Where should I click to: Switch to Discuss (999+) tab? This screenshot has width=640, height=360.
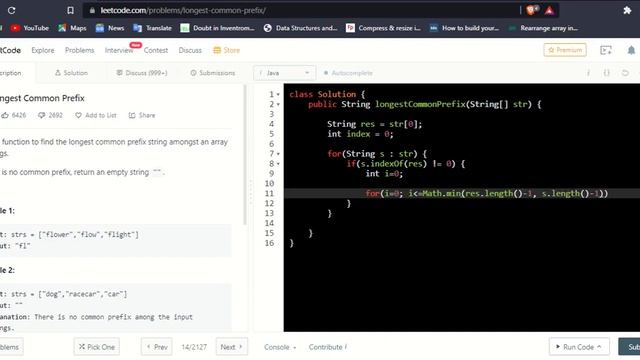(142, 73)
